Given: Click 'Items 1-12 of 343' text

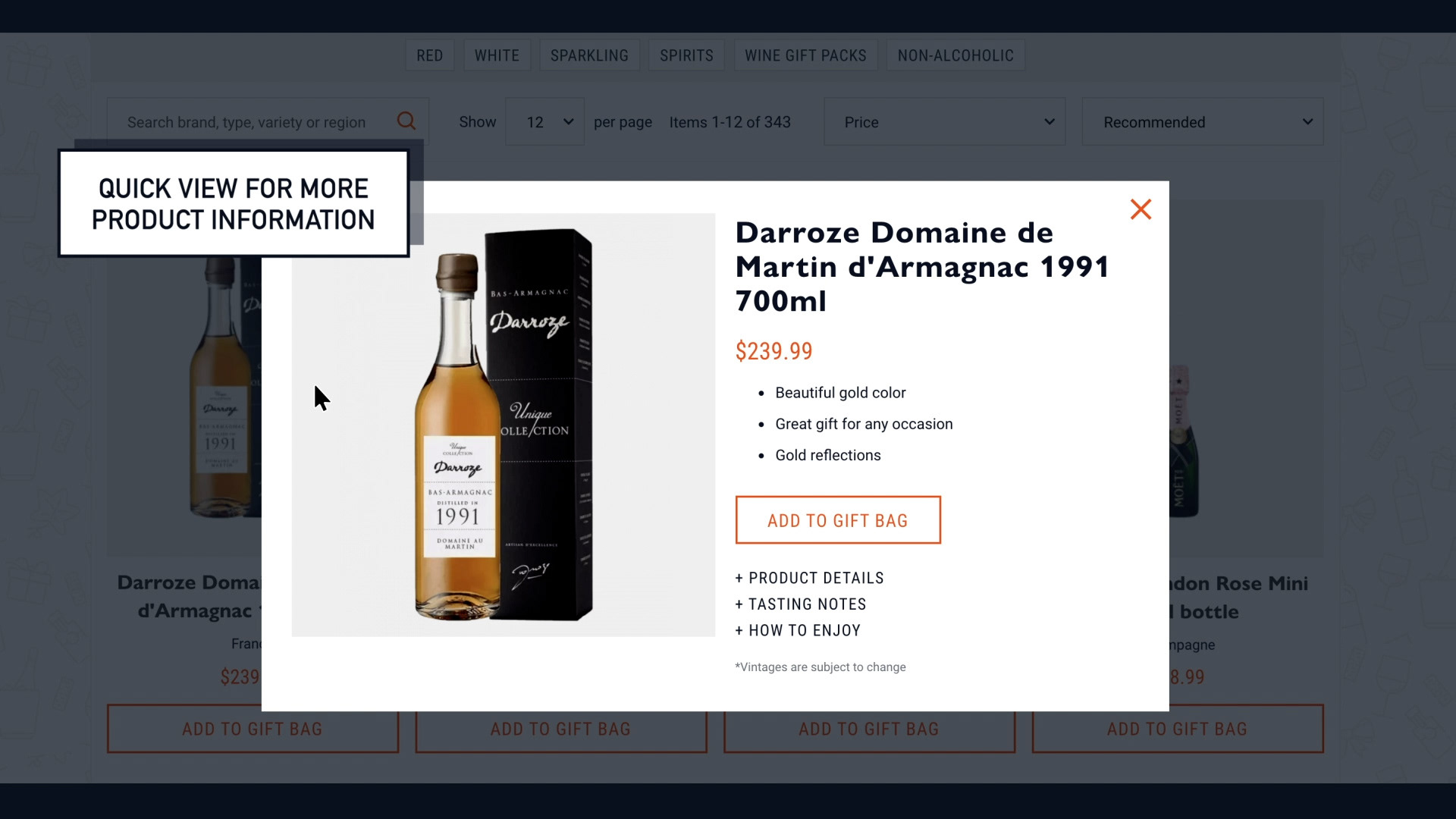Looking at the screenshot, I should [730, 122].
